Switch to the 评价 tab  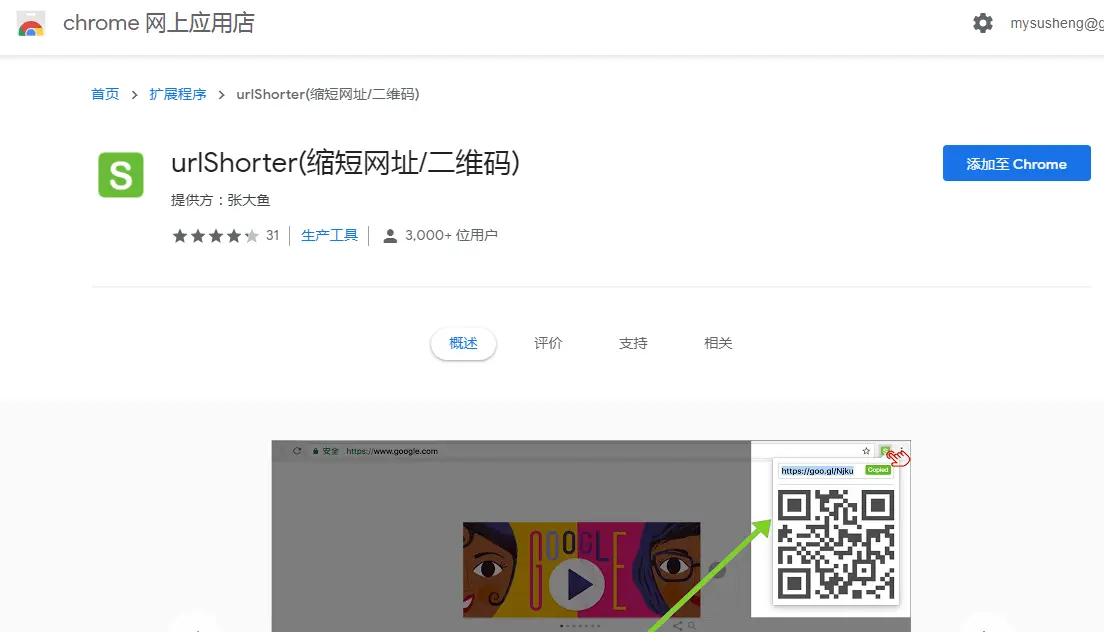tap(548, 343)
